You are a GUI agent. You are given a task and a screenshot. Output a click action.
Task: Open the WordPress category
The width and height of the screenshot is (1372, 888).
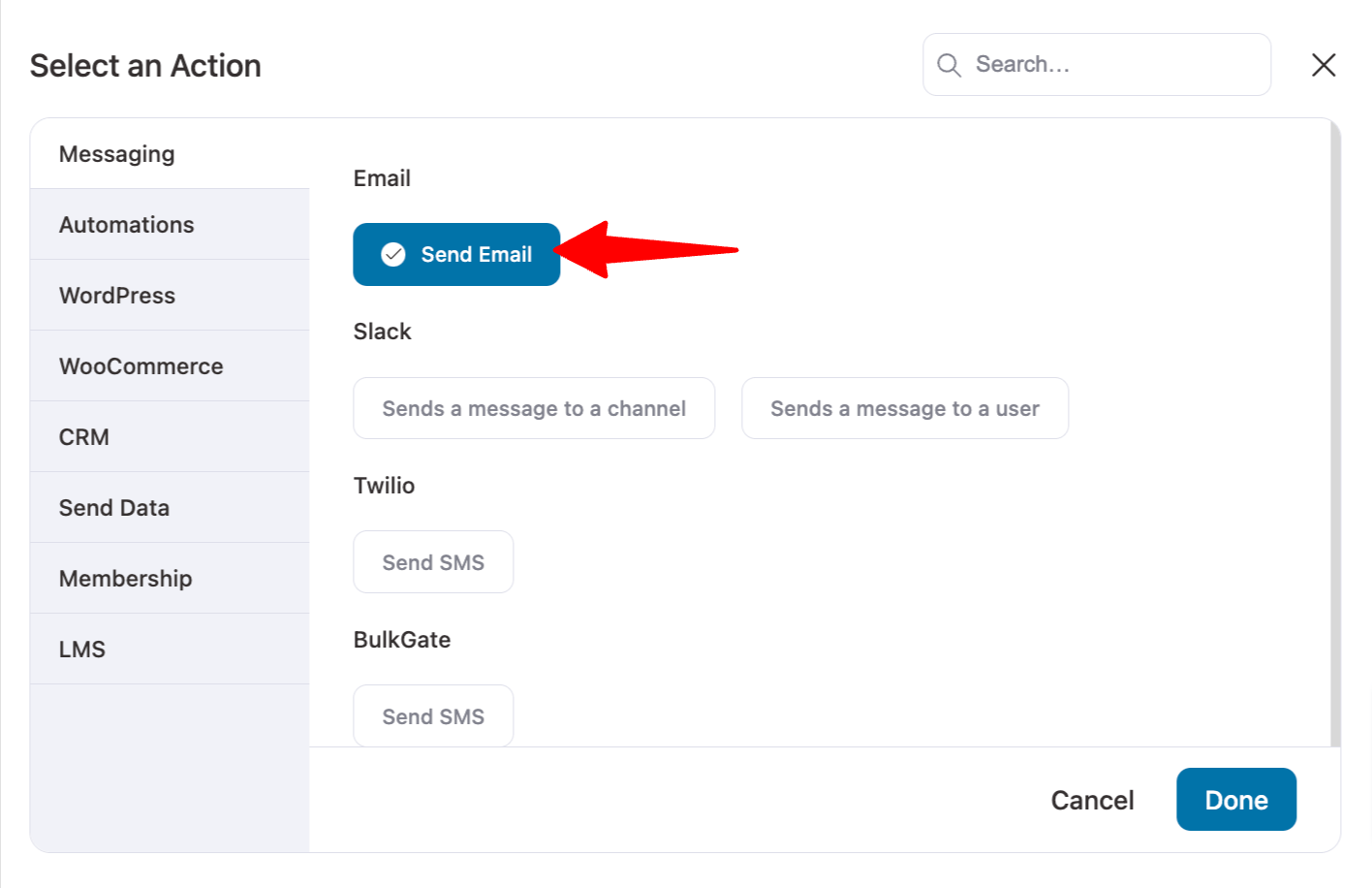[170, 296]
